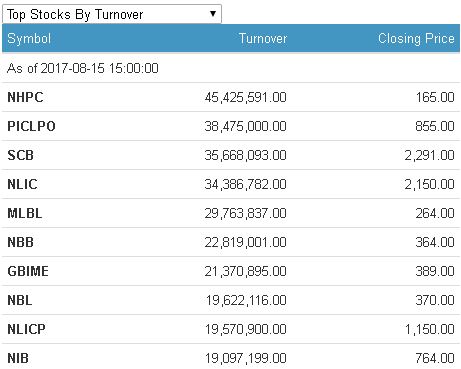The height and width of the screenshot is (369, 461).
Task: Open the NBL stock symbol
Action: click(20, 300)
